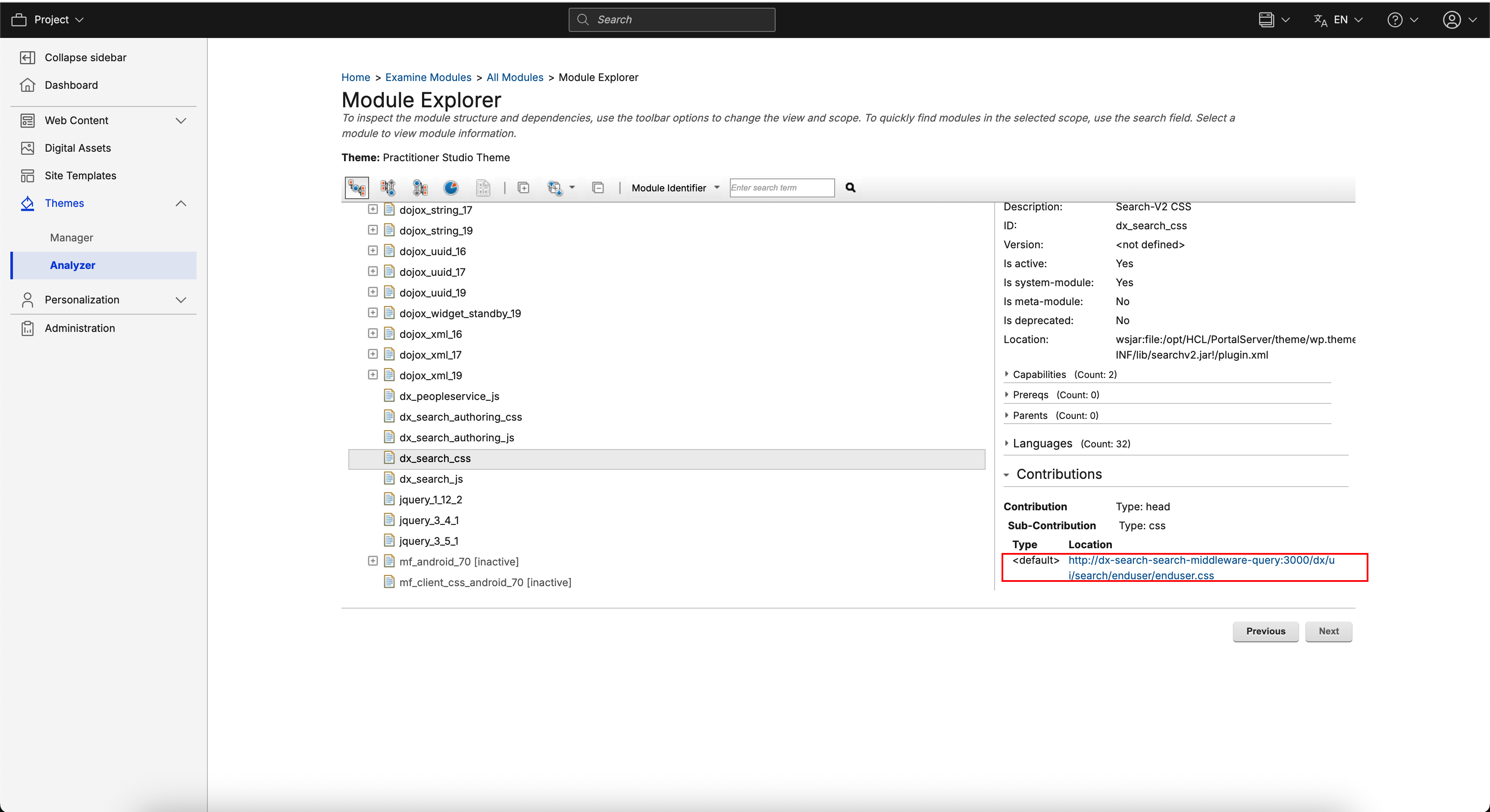Image resolution: width=1490 pixels, height=812 pixels.
Task: Click the Collapse sidebar icon
Action: click(x=27, y=57)
